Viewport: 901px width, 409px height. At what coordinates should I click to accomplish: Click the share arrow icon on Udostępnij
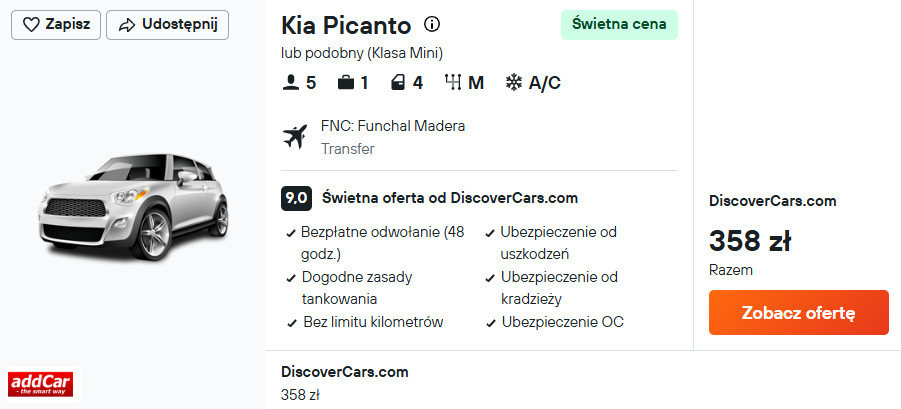[126, 25]
